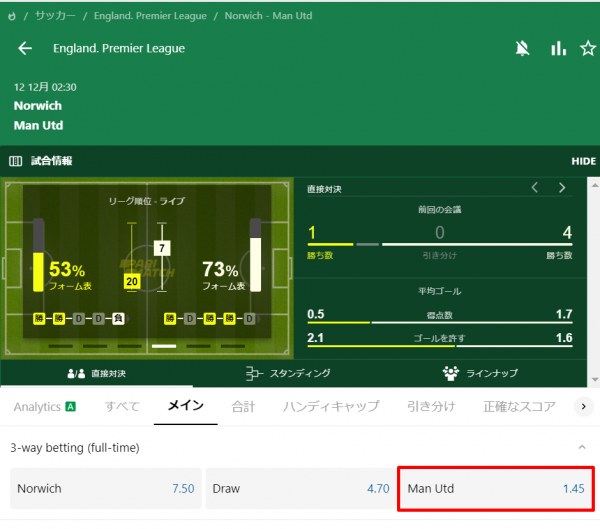Screen dimensions: 600x529
Task: Select the 直接対決 head-to-head tab
Action: pos(96,374)
